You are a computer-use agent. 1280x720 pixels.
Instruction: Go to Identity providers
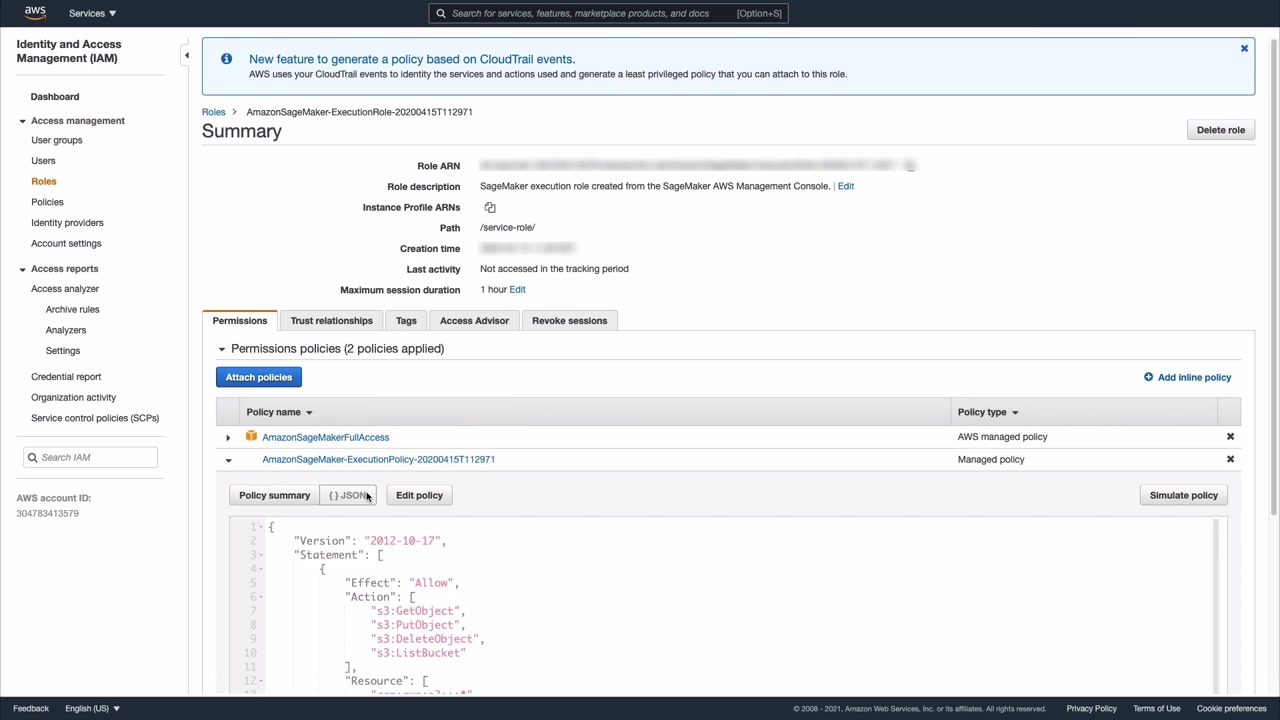click(67, 223)
